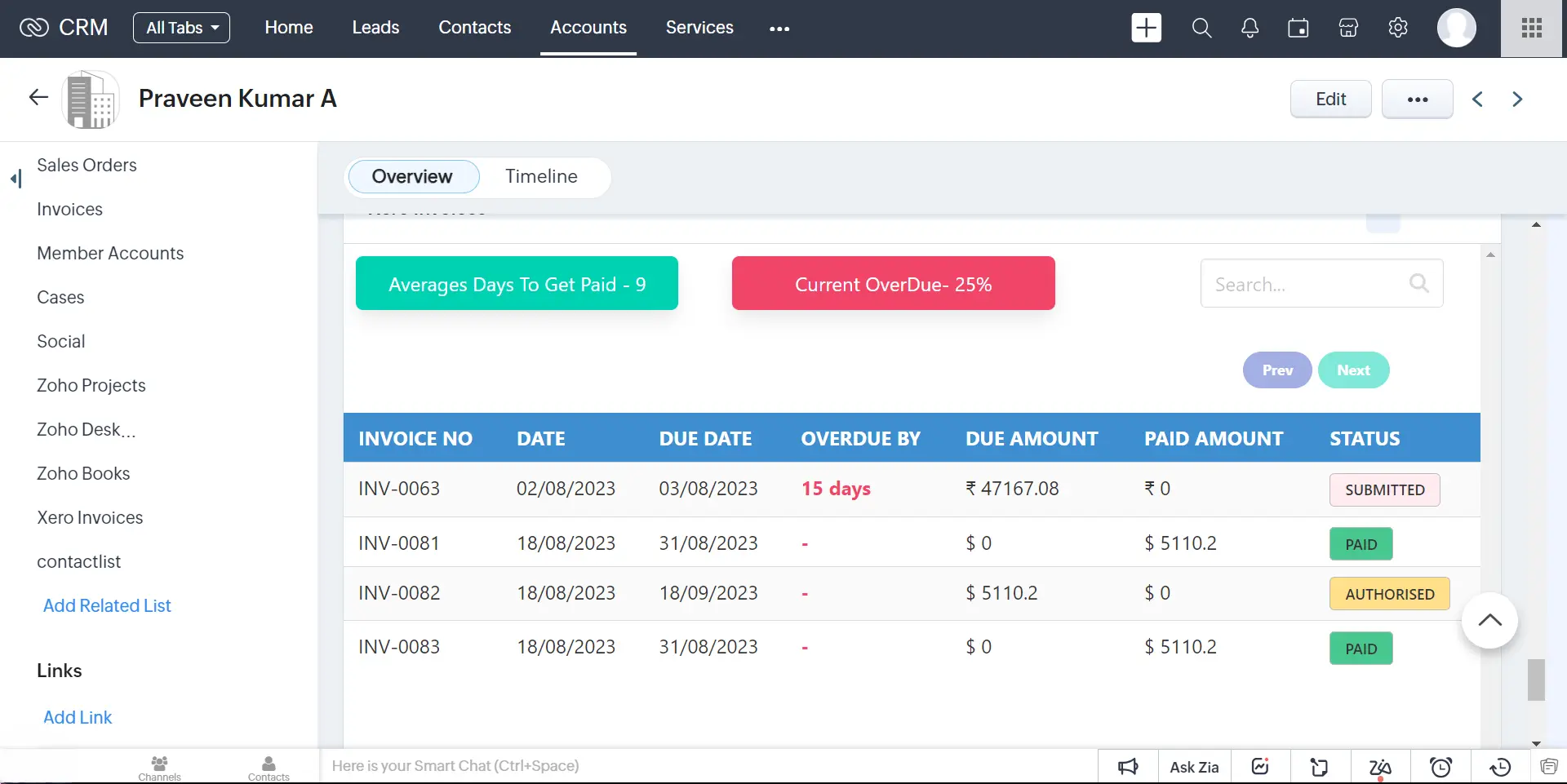The height and width of the screenshot is (784, 1567).
Task: Select the Contacts module tab
Action: click(475, 27)
